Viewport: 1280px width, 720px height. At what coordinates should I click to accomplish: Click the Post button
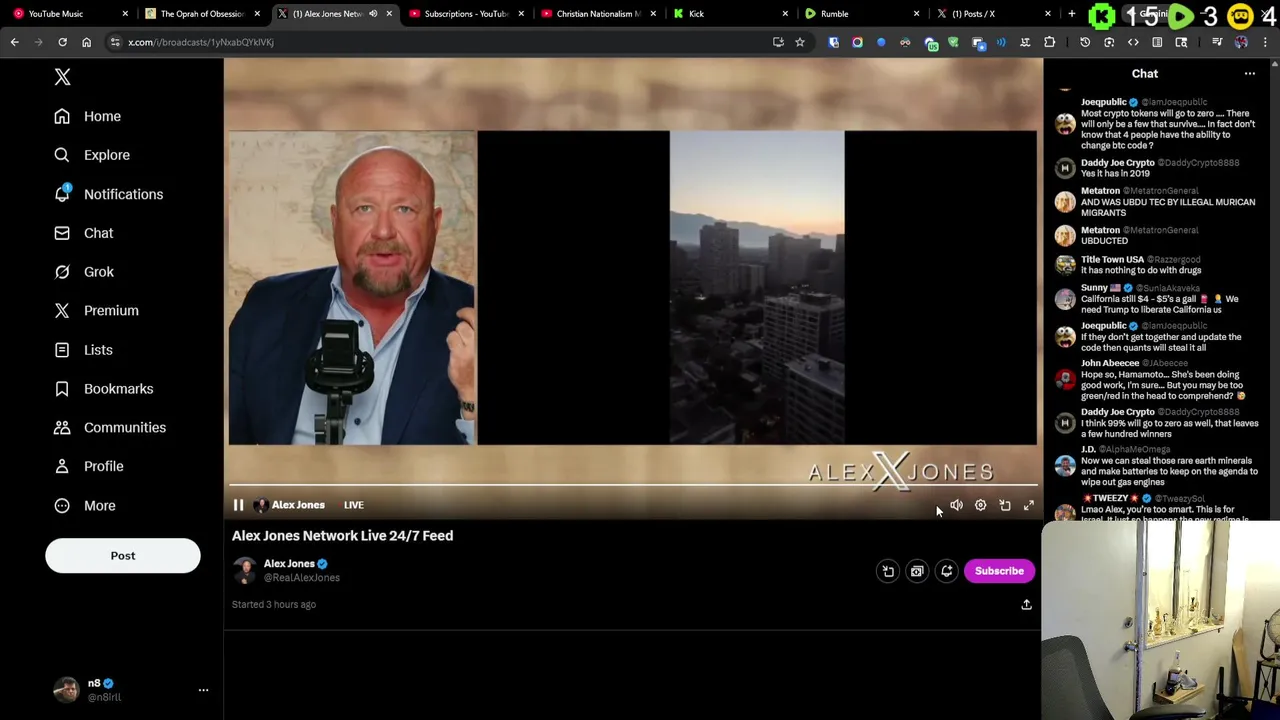point(123,556)
